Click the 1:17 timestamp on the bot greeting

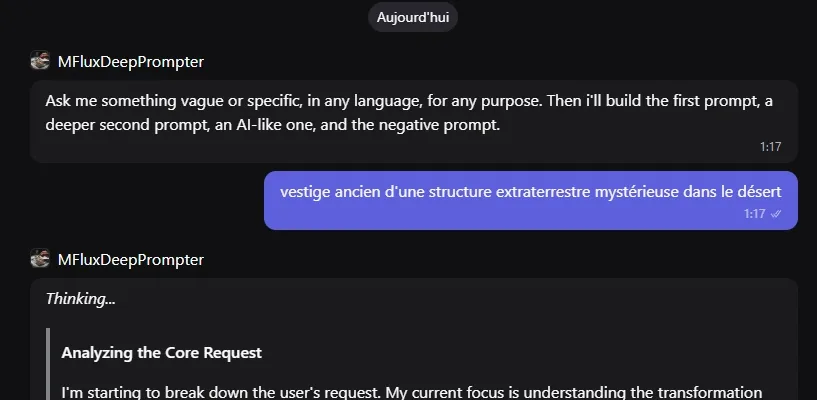pos(771,146)
